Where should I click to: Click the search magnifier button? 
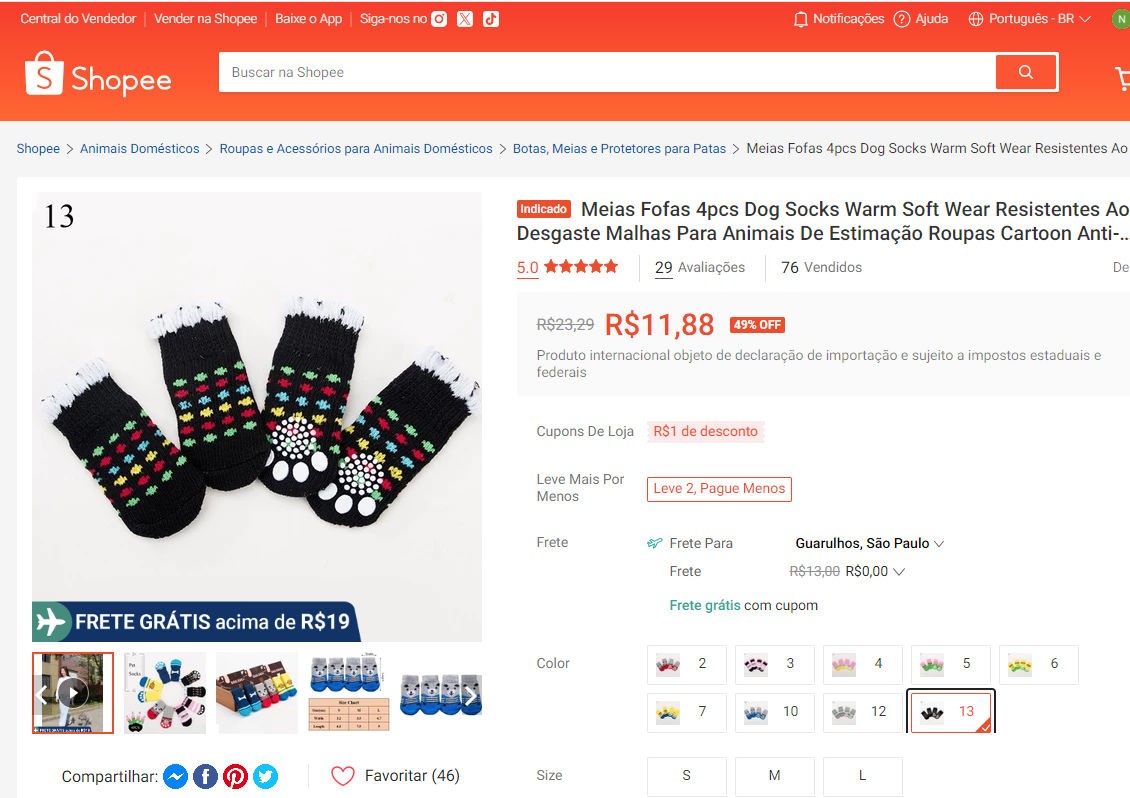coord(1025,72)
